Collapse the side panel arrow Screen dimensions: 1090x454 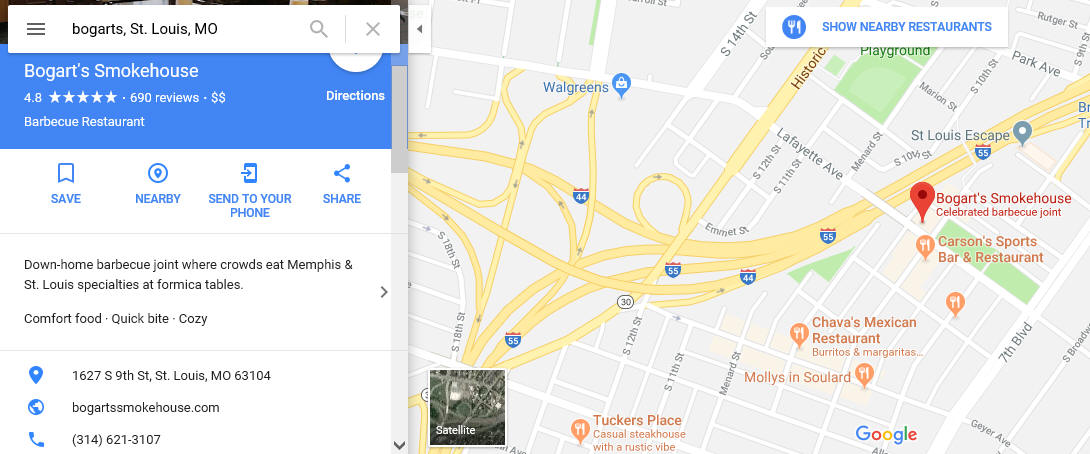coord(419,29)
